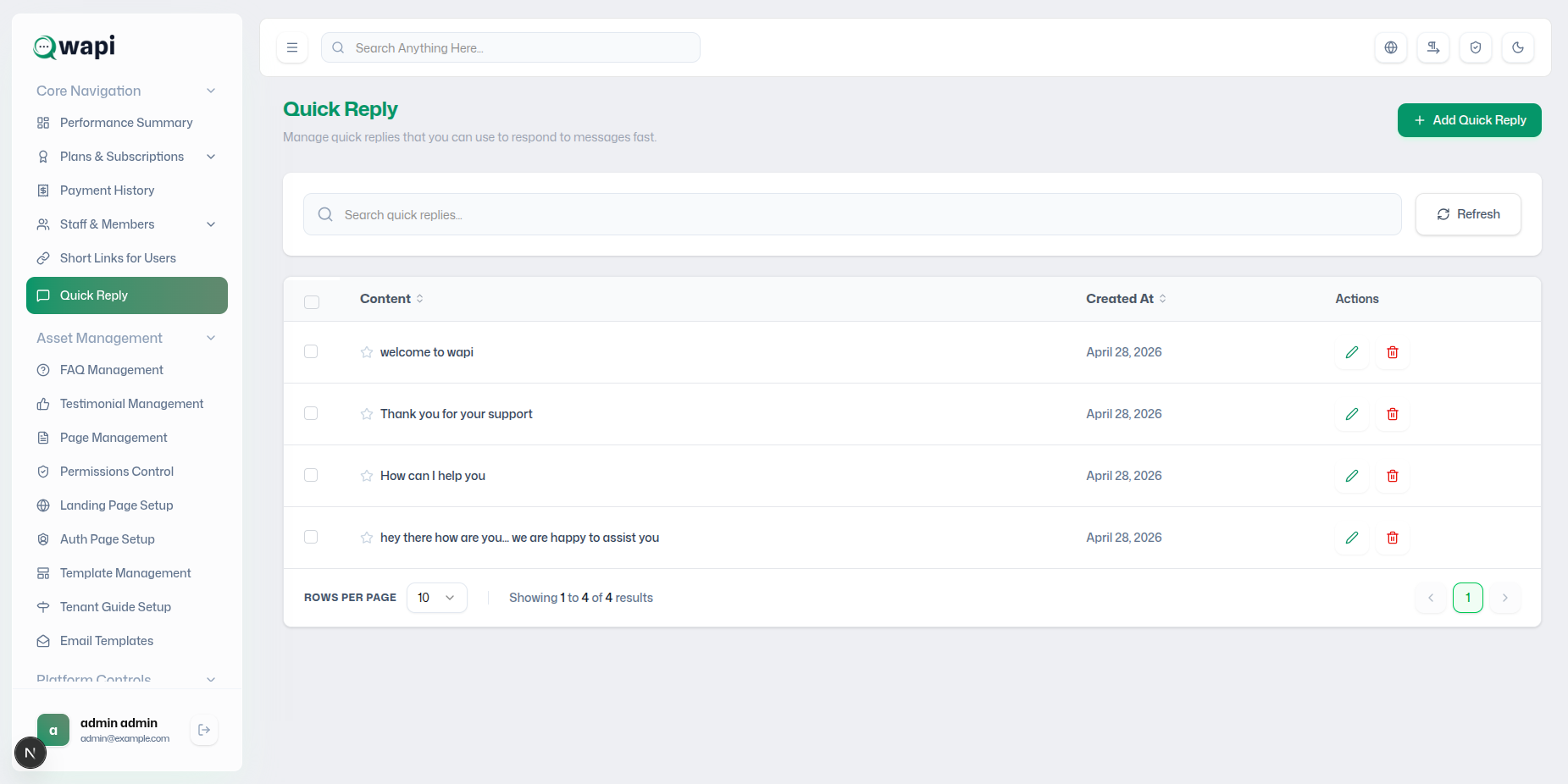Click 'Showing 1 to 4 of 4 results'
Image resolution: width=1568 pixels, height=784 pixels.
coord(581,598)
